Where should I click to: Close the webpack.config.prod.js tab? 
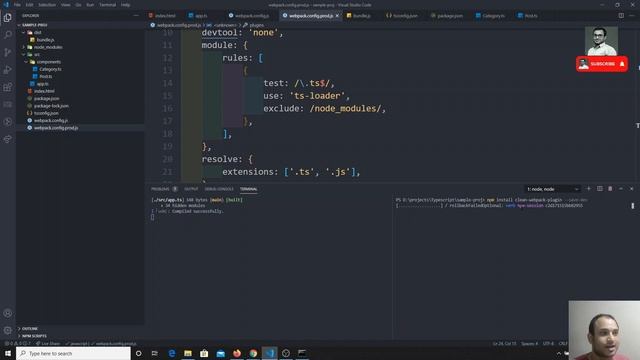(337, 16)
